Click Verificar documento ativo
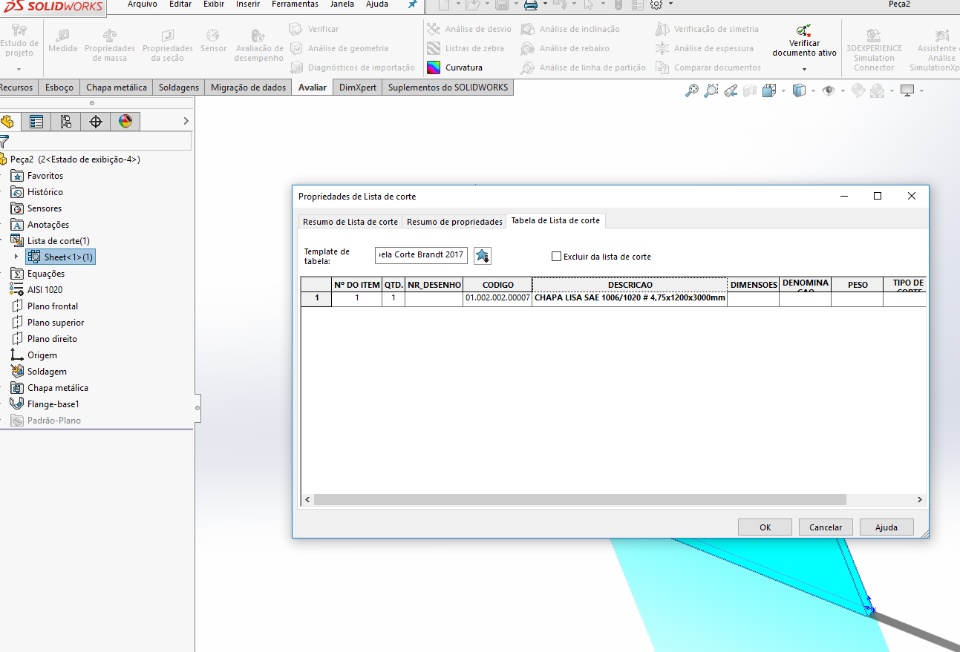The width and height of the screenshot is (960, 652). (x=804, y=41)
